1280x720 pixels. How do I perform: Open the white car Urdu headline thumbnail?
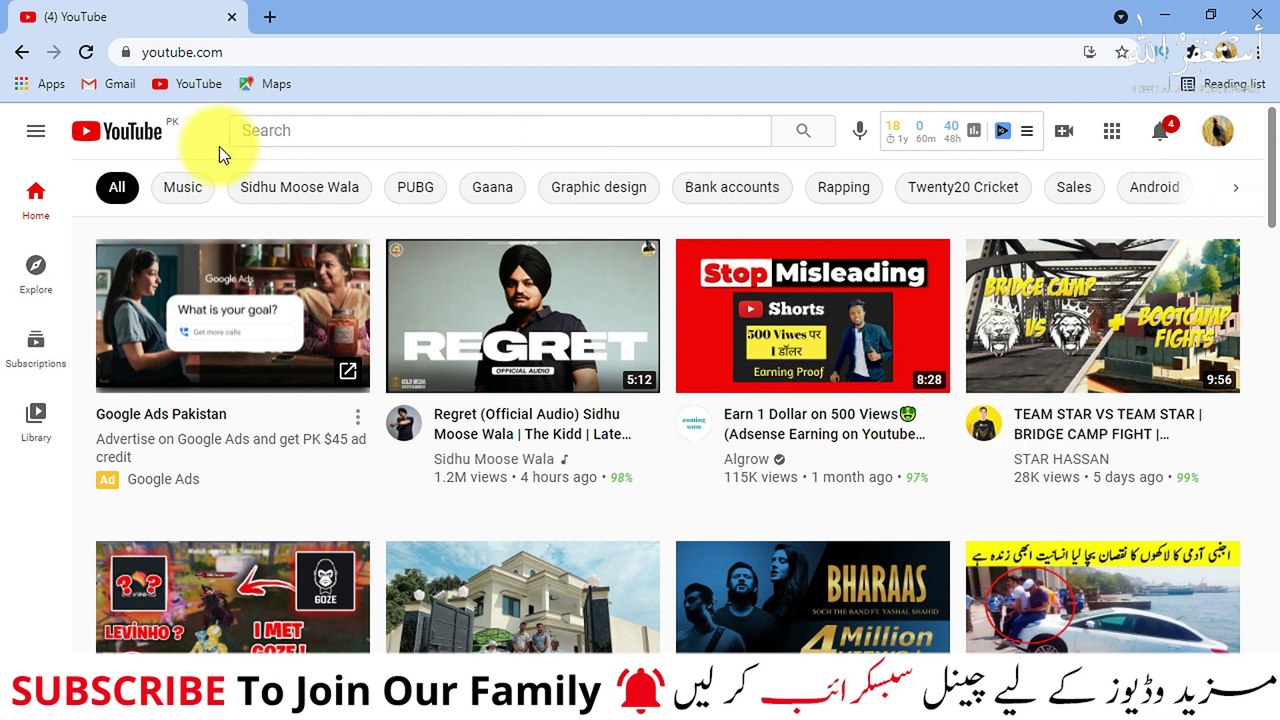(x=1103, y=597)
